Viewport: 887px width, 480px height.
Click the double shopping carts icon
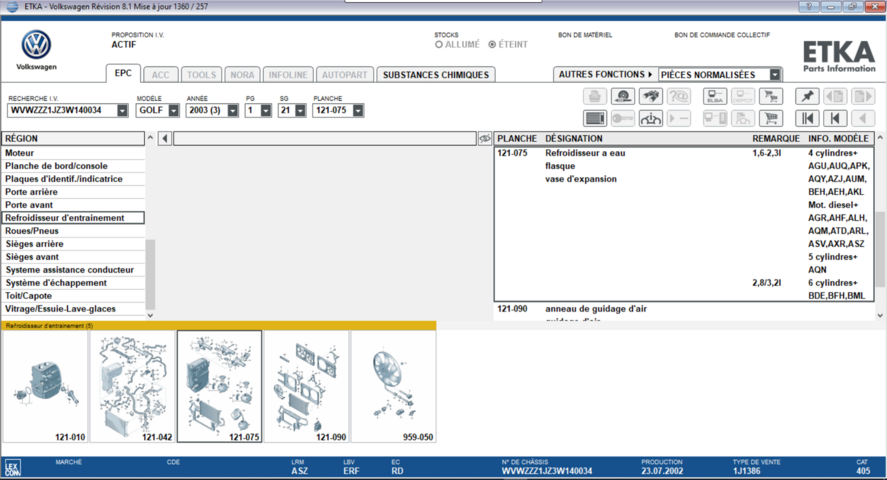coord(771,96)
